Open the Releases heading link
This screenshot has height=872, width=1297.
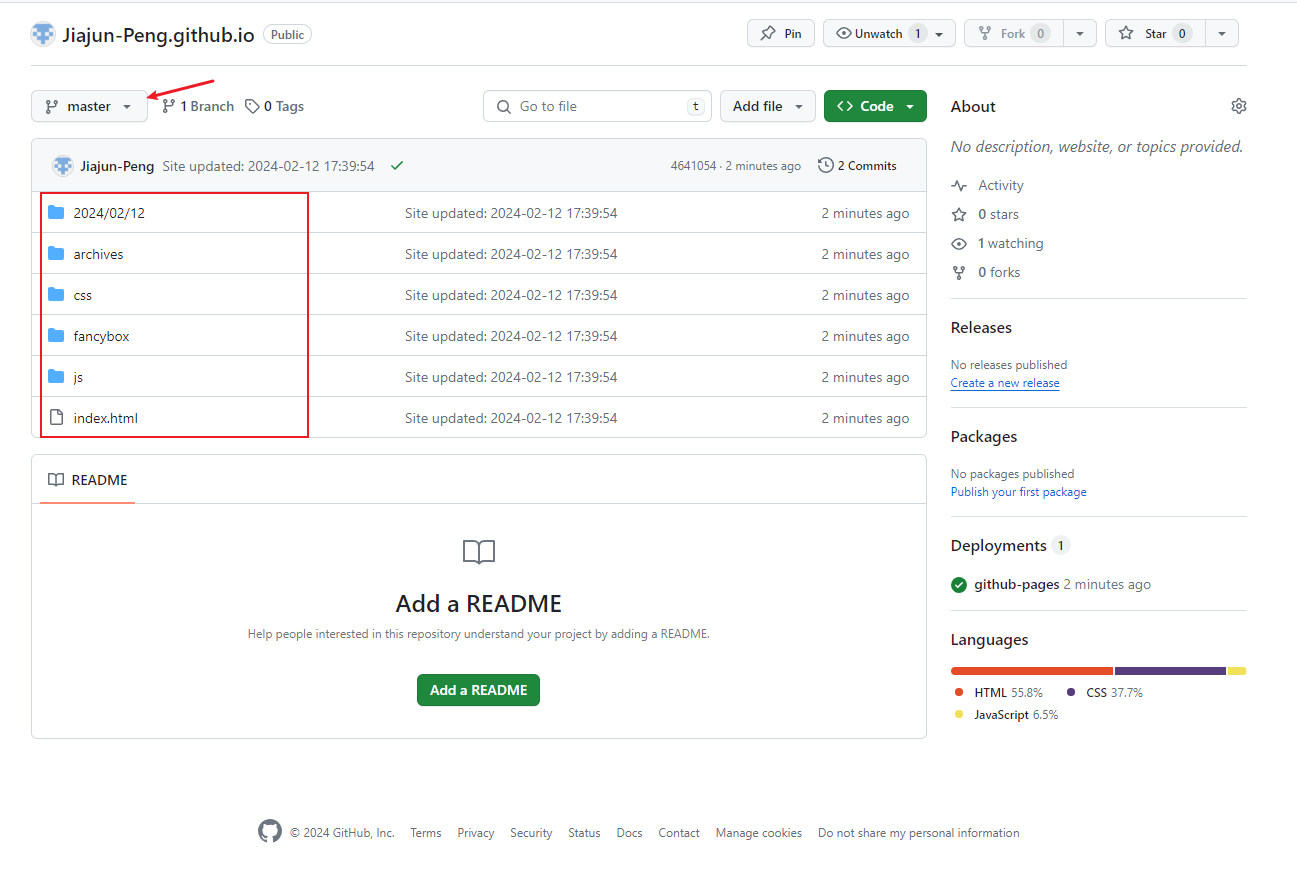click(x=981, y=328)
